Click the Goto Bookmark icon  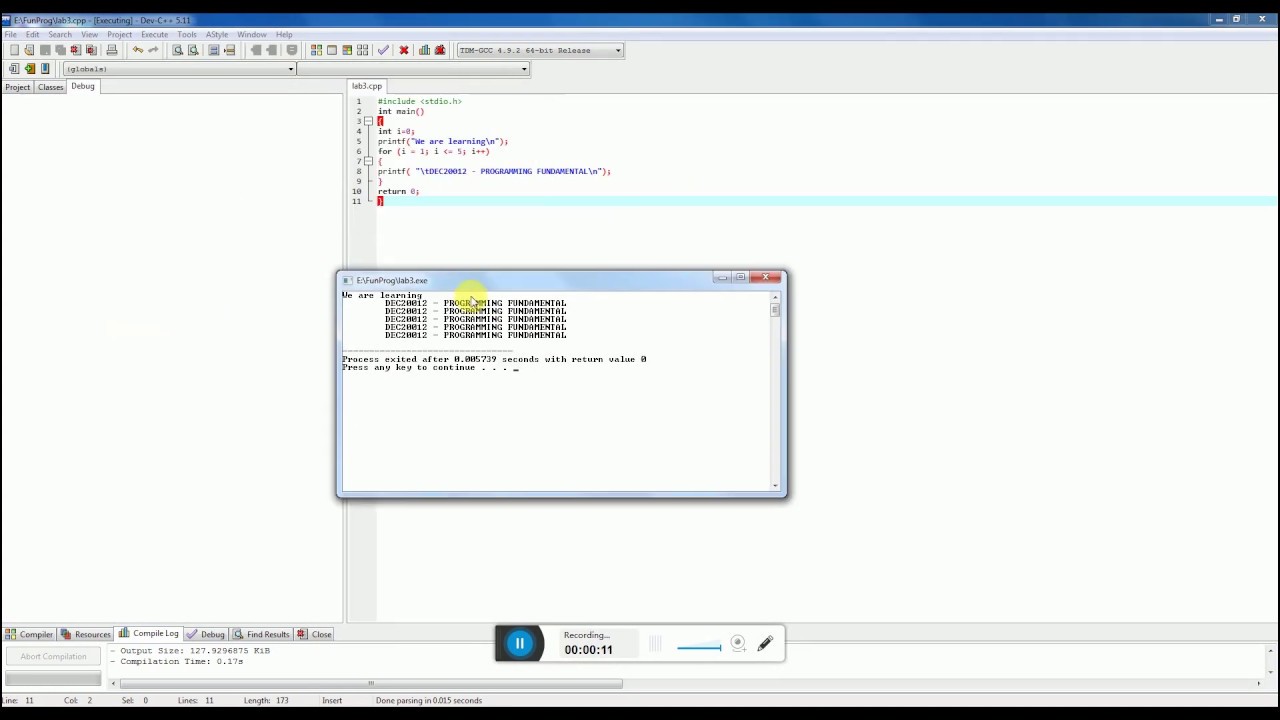coord(45,69)
